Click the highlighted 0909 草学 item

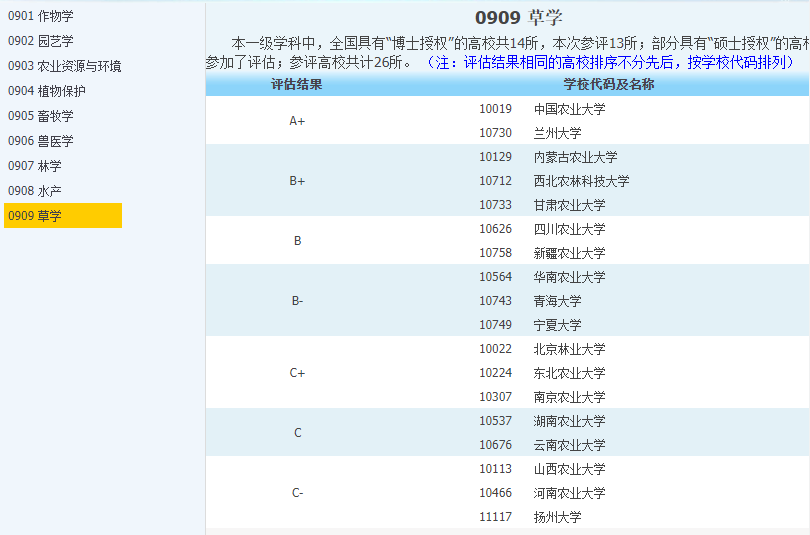click(x=63, y=215)
